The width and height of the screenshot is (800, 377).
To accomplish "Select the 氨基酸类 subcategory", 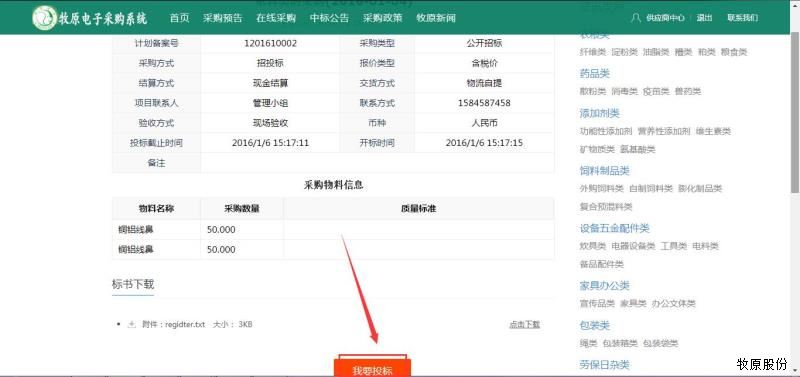I will point(638,149).
